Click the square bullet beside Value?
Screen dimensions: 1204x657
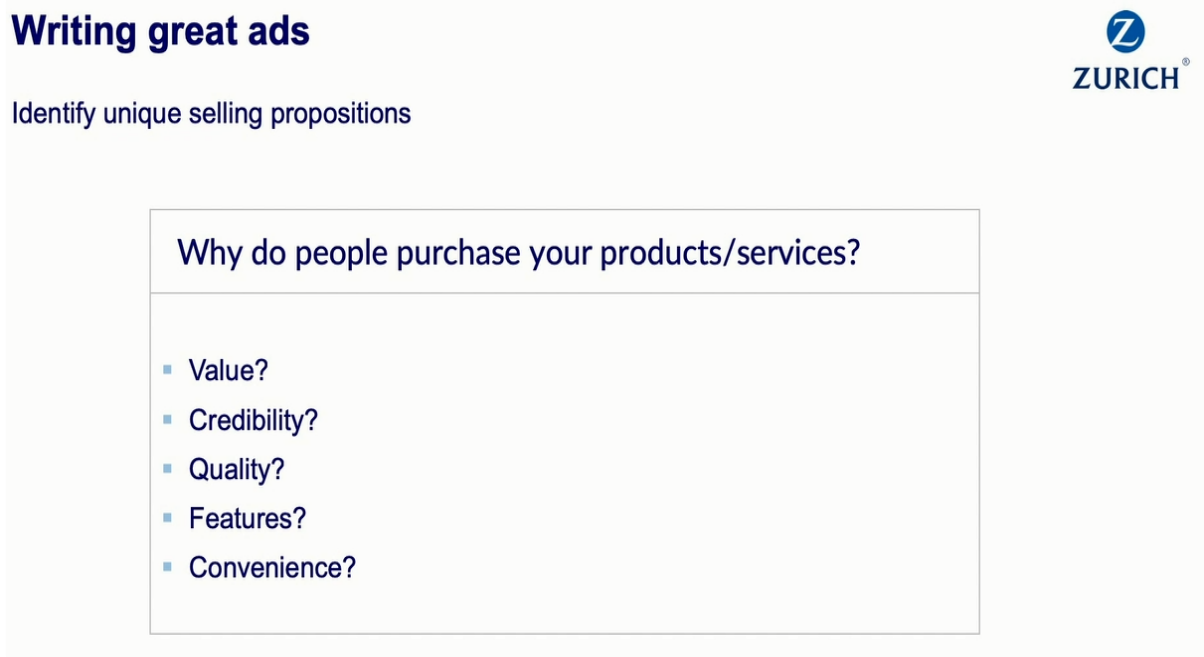click(167, 370)
